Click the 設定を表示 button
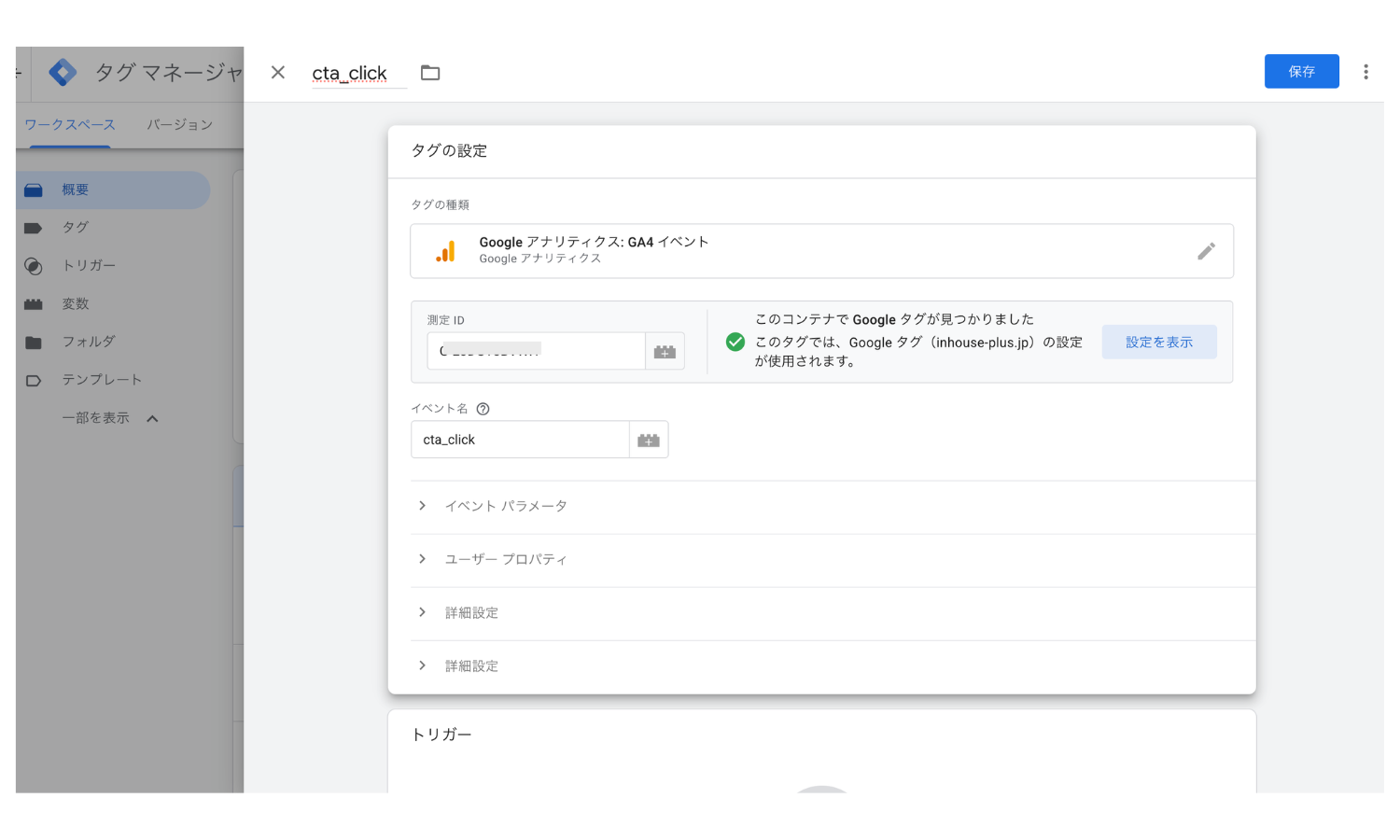The width and height of the screenshot is (1400, 840). (x=1159, y=342)
